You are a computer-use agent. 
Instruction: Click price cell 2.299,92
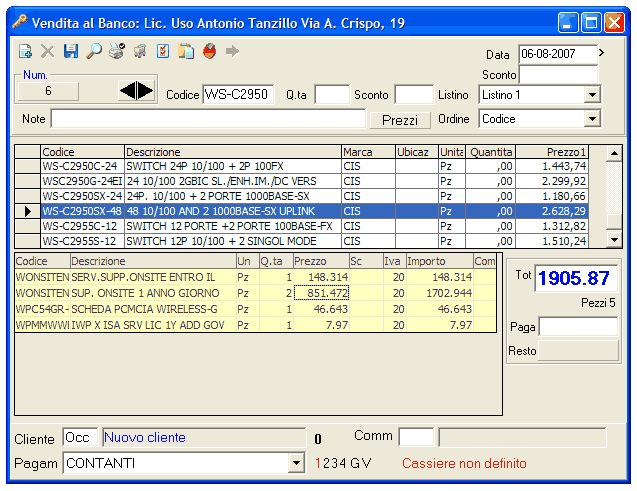click(x=552, y=181)
